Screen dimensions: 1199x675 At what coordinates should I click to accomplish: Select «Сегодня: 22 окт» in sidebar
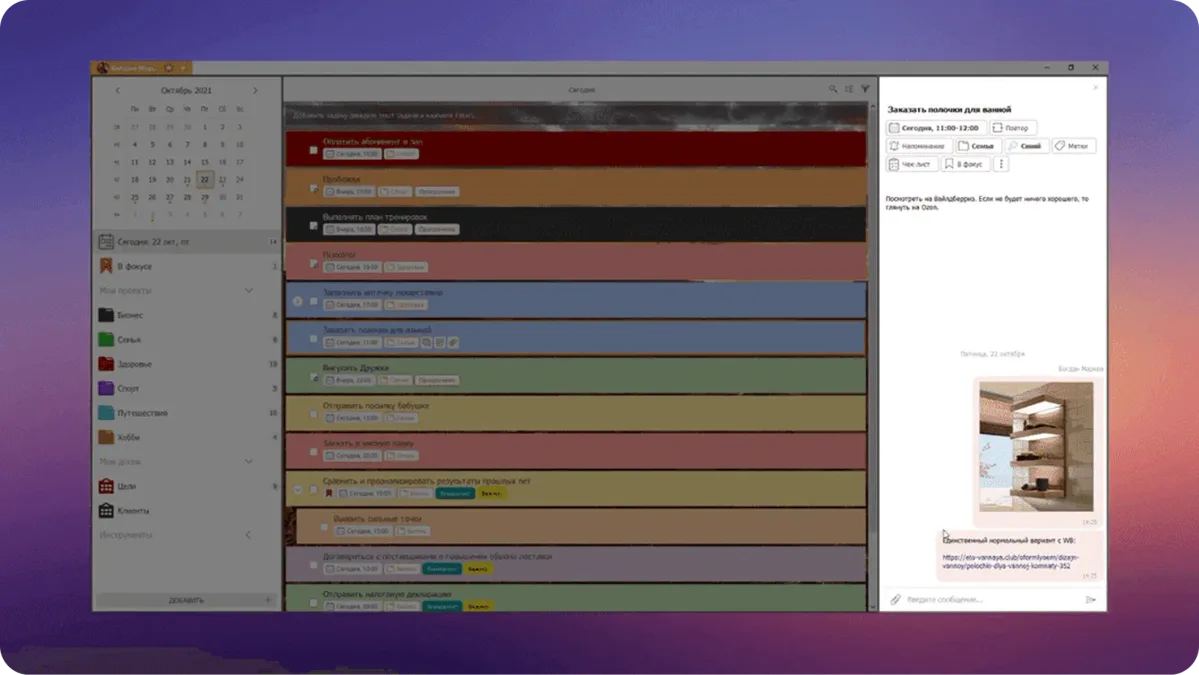pos(150,242)
